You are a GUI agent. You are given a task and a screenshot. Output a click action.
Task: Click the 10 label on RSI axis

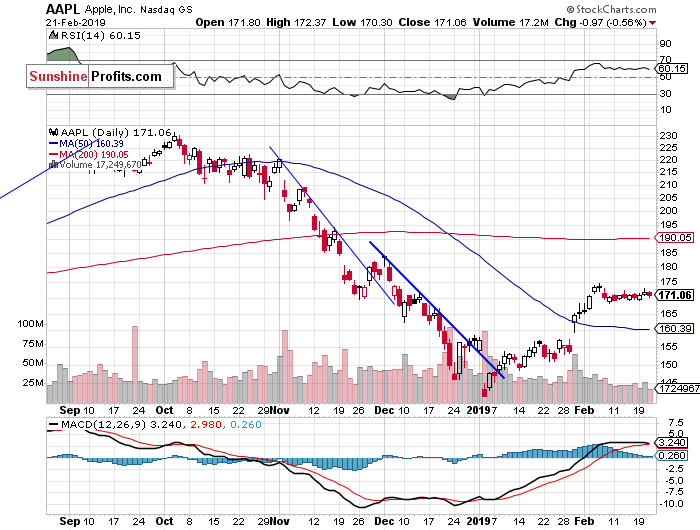tap(666, 110)
